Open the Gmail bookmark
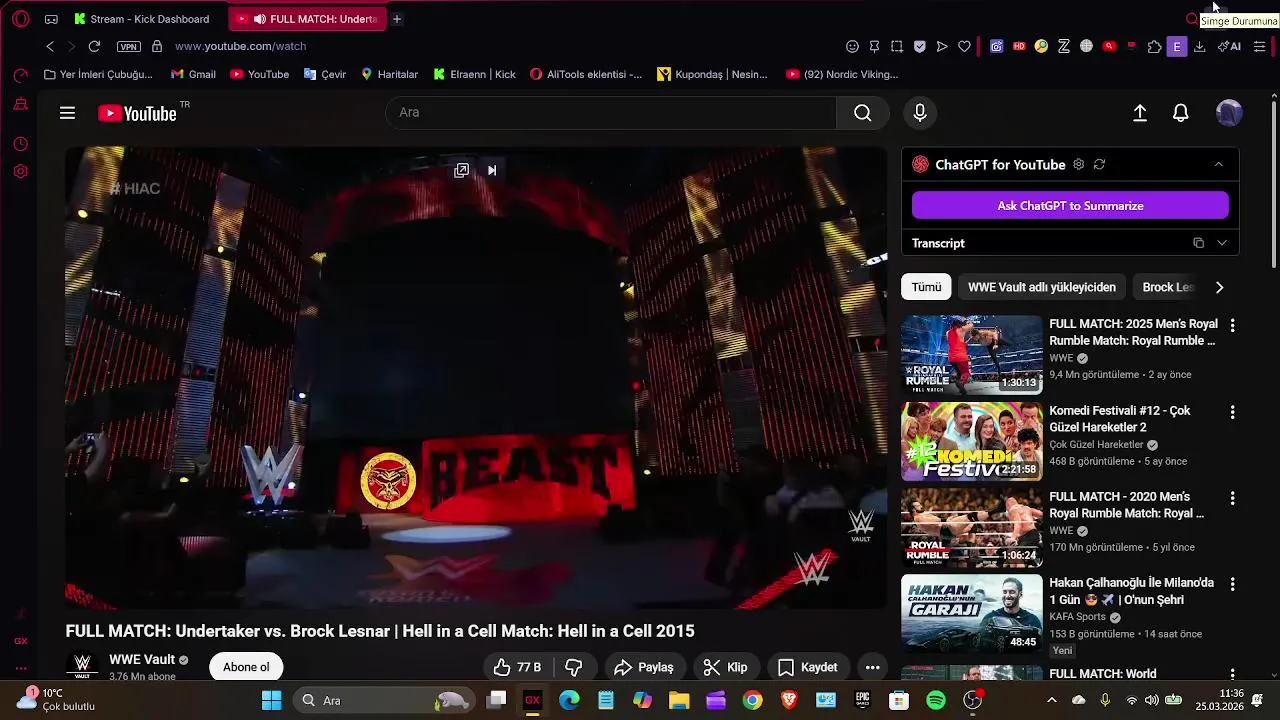This screenshot has height=720, width=1280. 193,74
